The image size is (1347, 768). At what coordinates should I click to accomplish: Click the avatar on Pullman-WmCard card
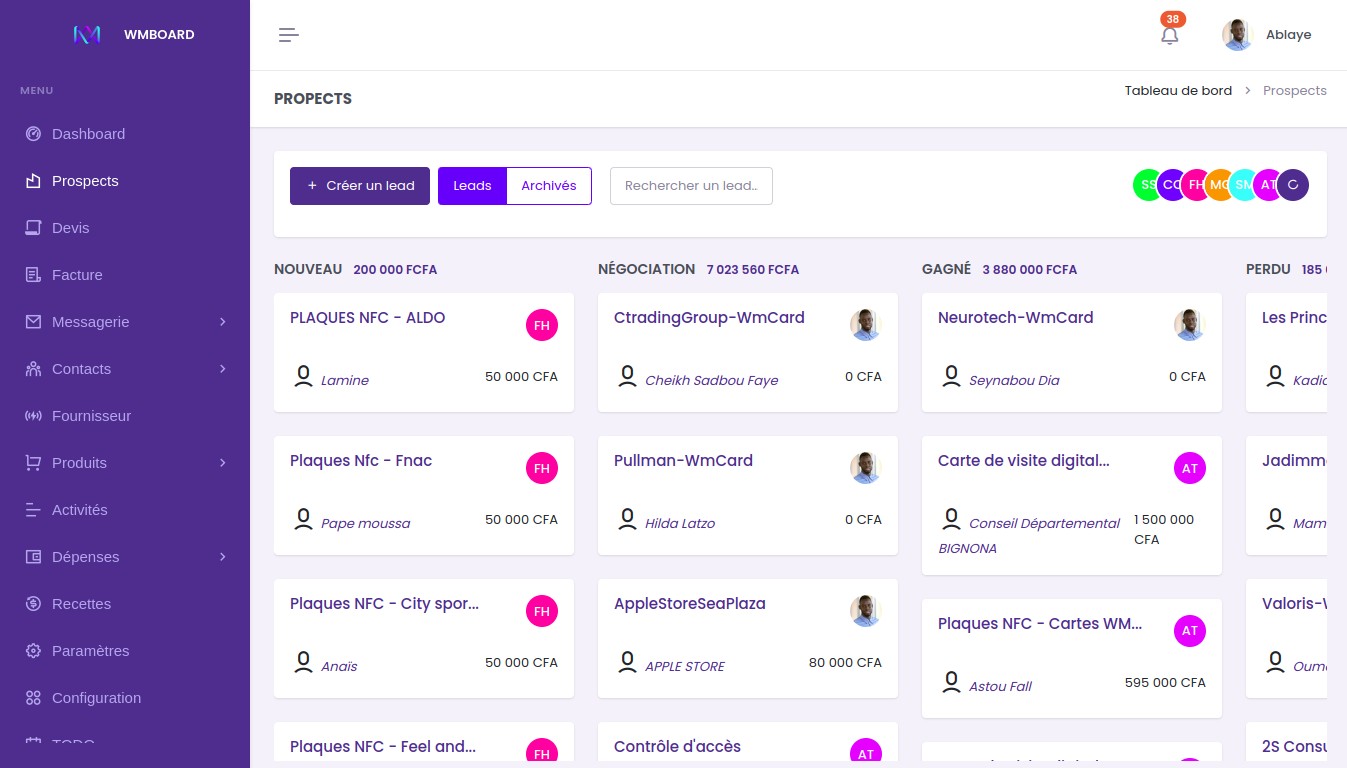866,468
